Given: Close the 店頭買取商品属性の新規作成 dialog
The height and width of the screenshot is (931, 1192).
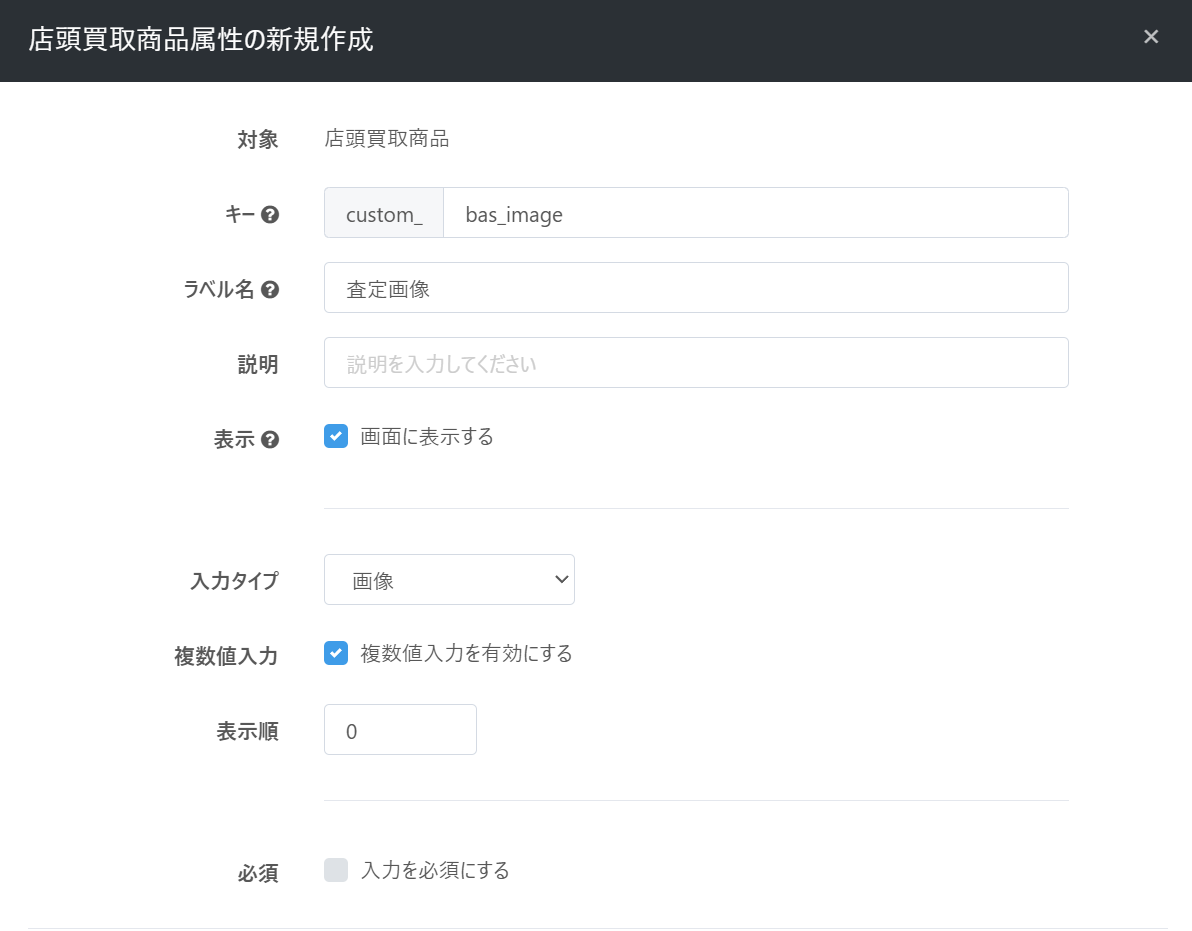Looking at the screenshot, I should coord(1151,36).
